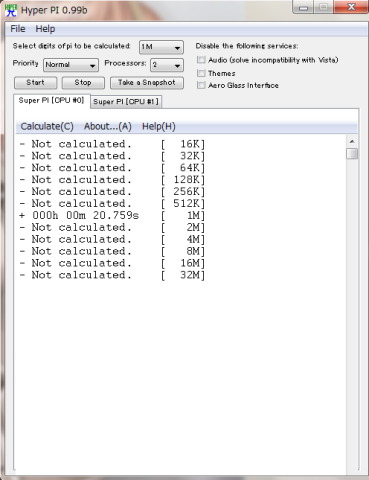The height and width of the screenshot is (480, 369).
Task: Click the Hyper PI app icon in title bar
Action: pos(11,10)
